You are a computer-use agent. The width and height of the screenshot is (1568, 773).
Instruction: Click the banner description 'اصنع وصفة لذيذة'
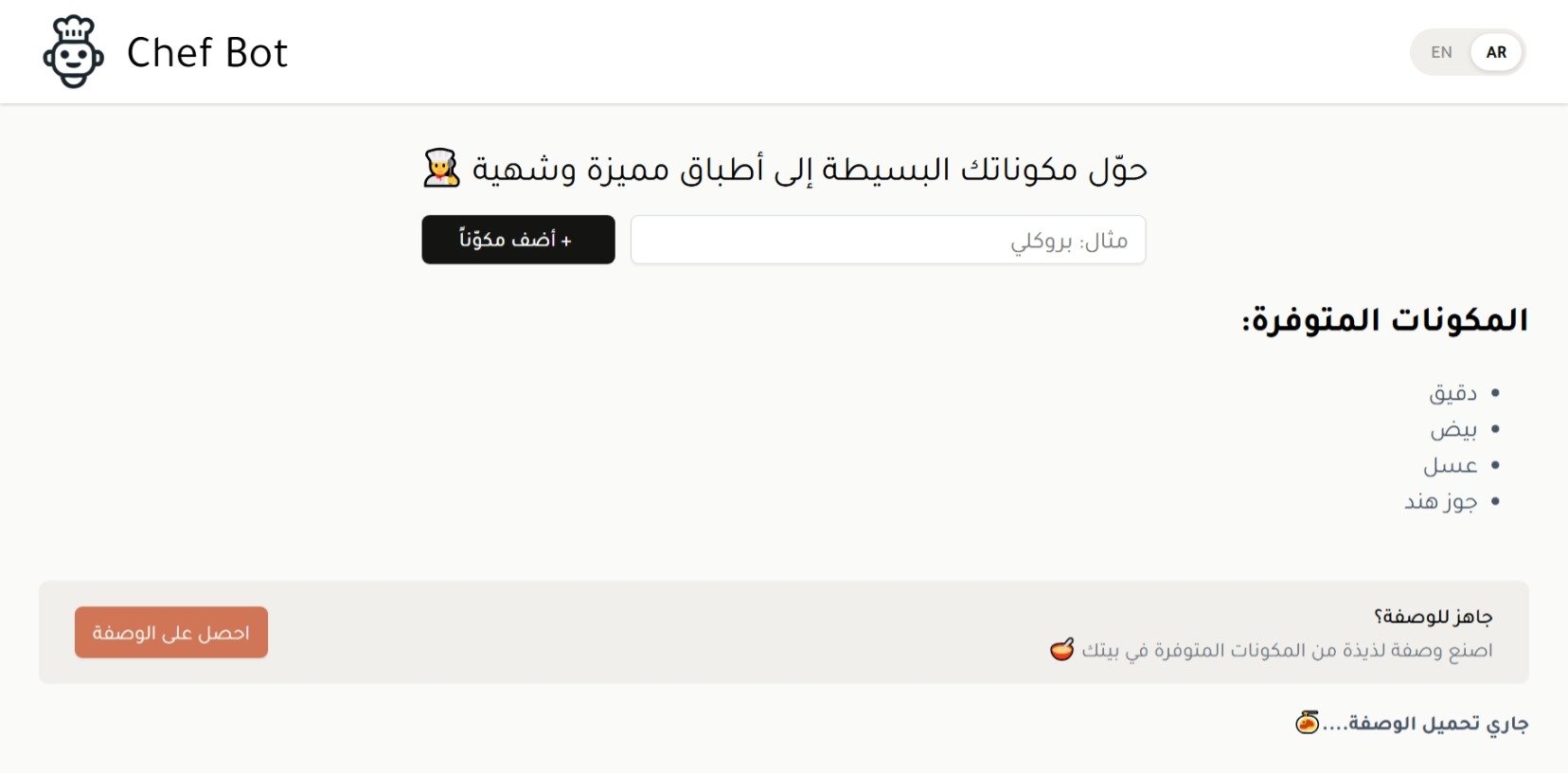[1287, 650]
